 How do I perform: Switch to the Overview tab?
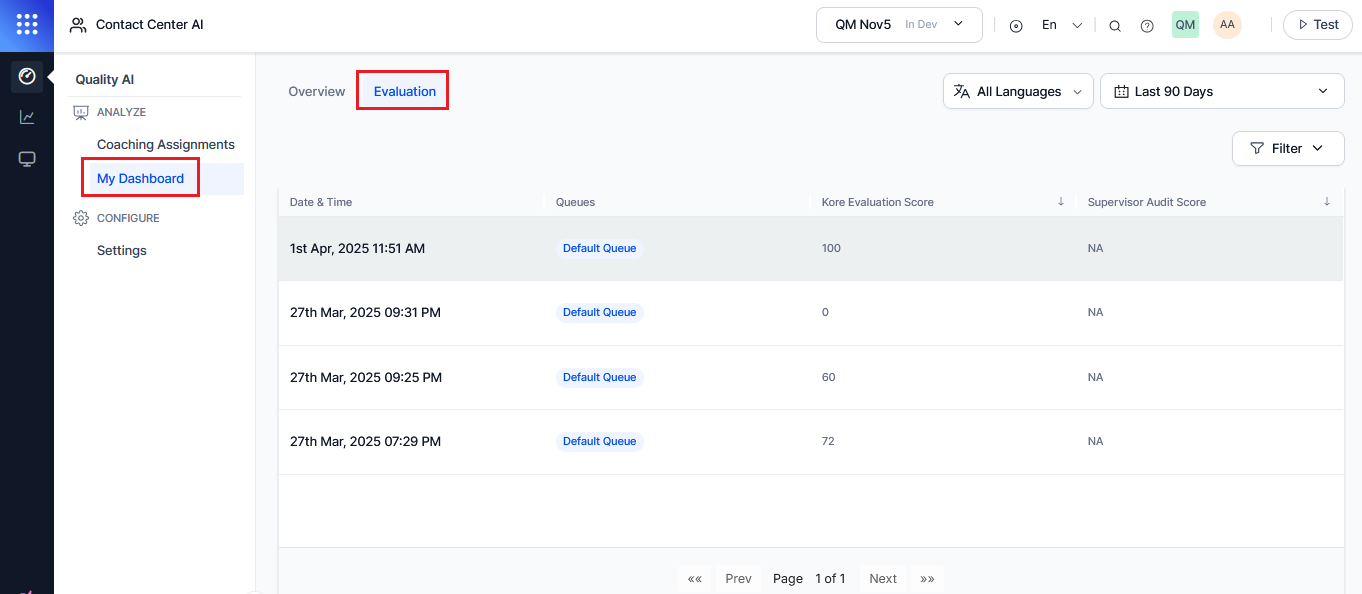point(316,91)
